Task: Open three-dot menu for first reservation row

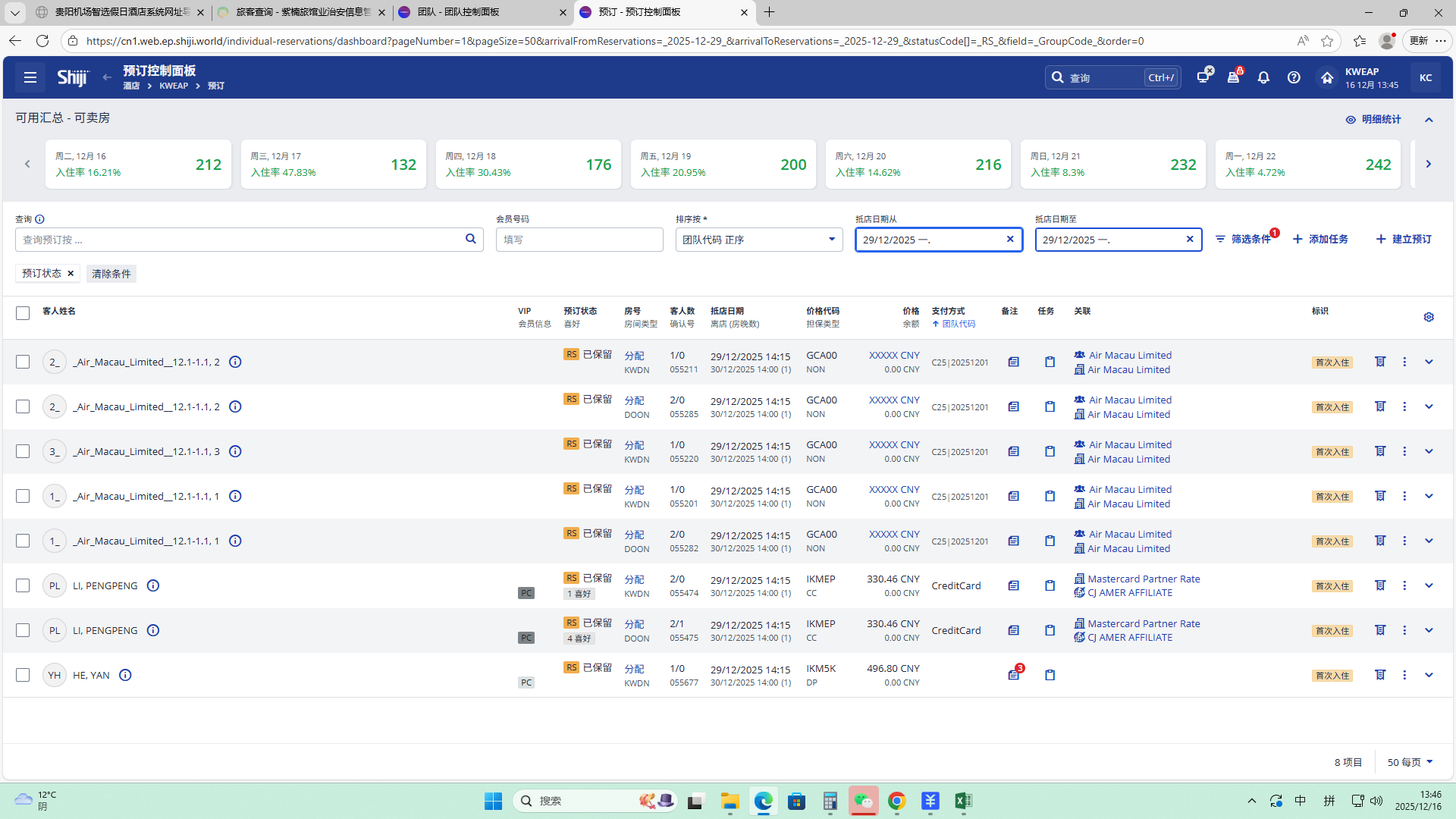Action: (1404, 362)
